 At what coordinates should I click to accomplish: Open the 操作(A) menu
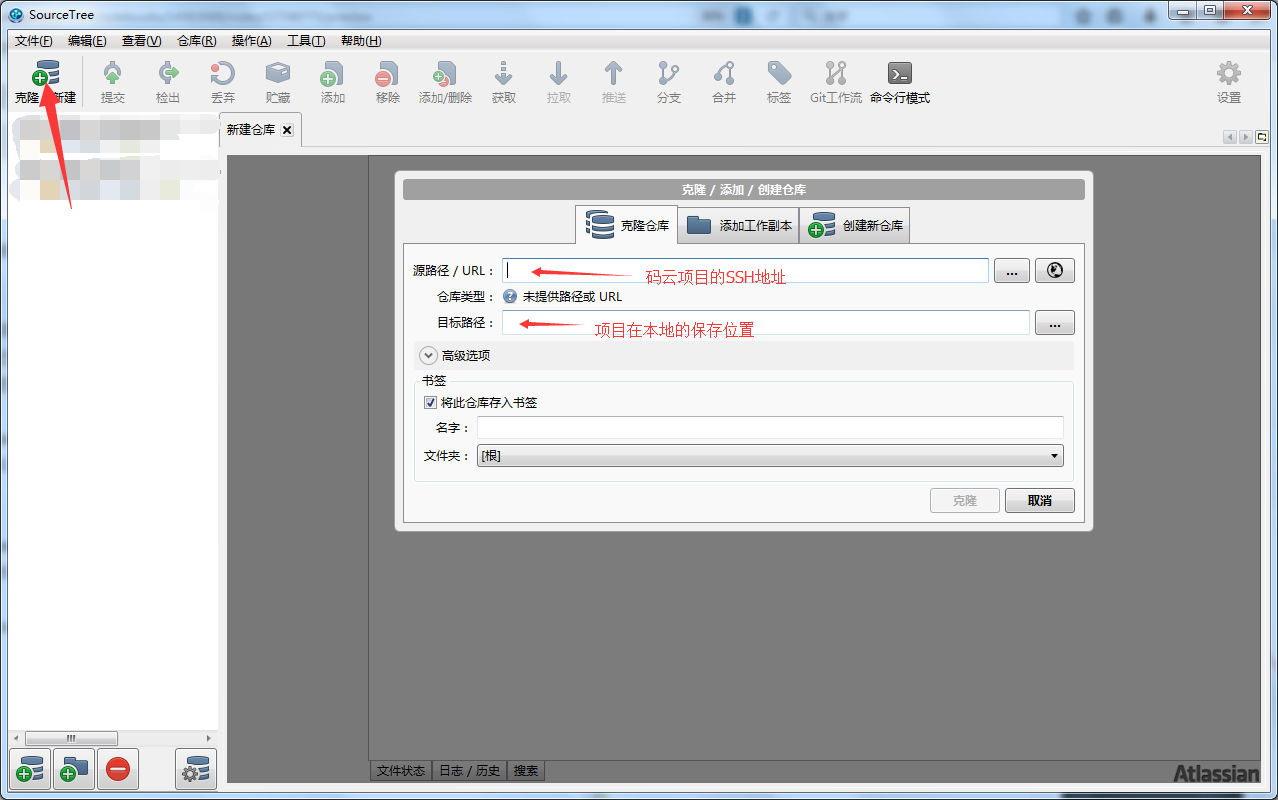click(251, 41)
